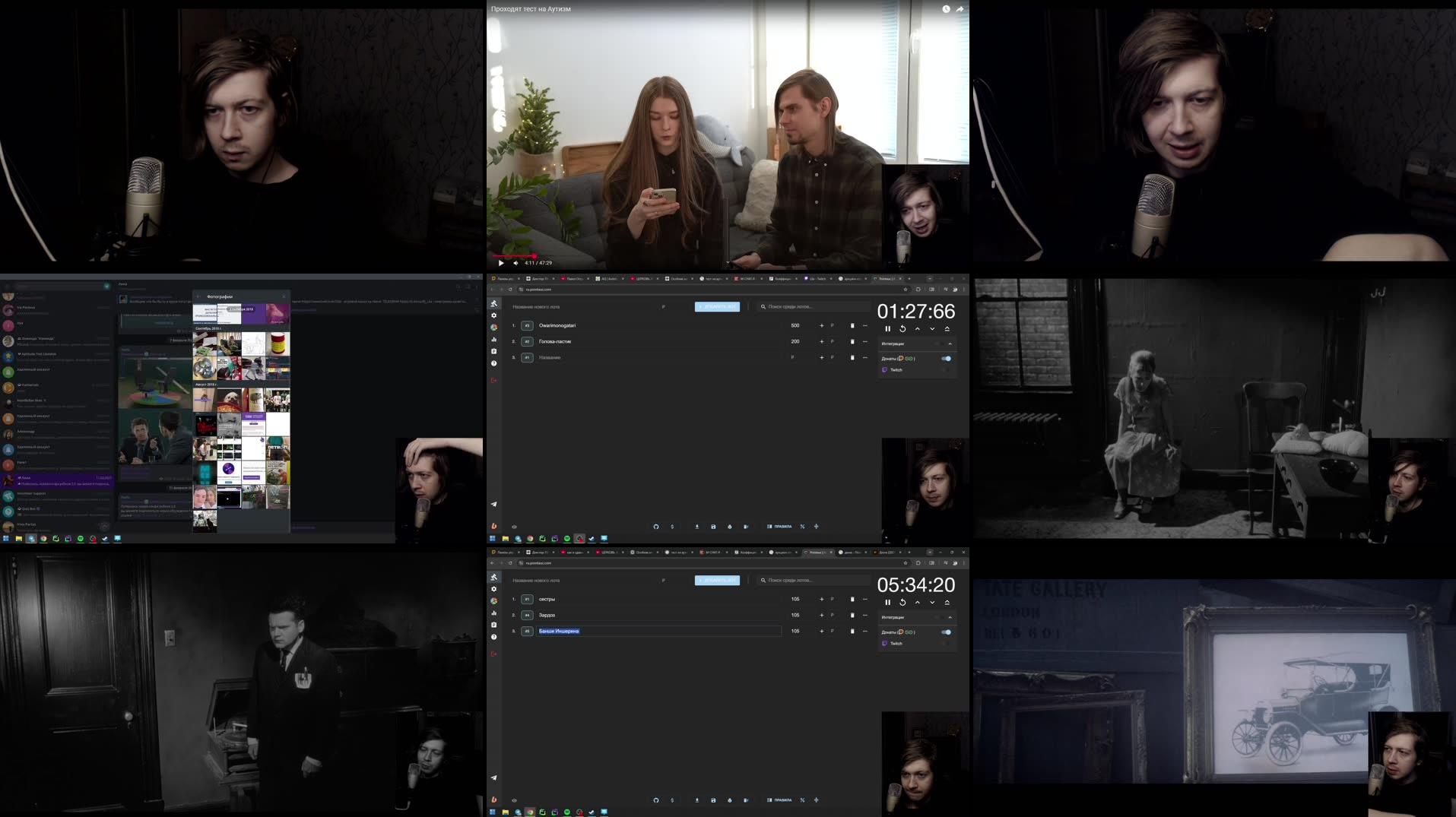
Task: Open Spotify in taskbar below 01:27:66 auction
Action: [x=567, y=538]
